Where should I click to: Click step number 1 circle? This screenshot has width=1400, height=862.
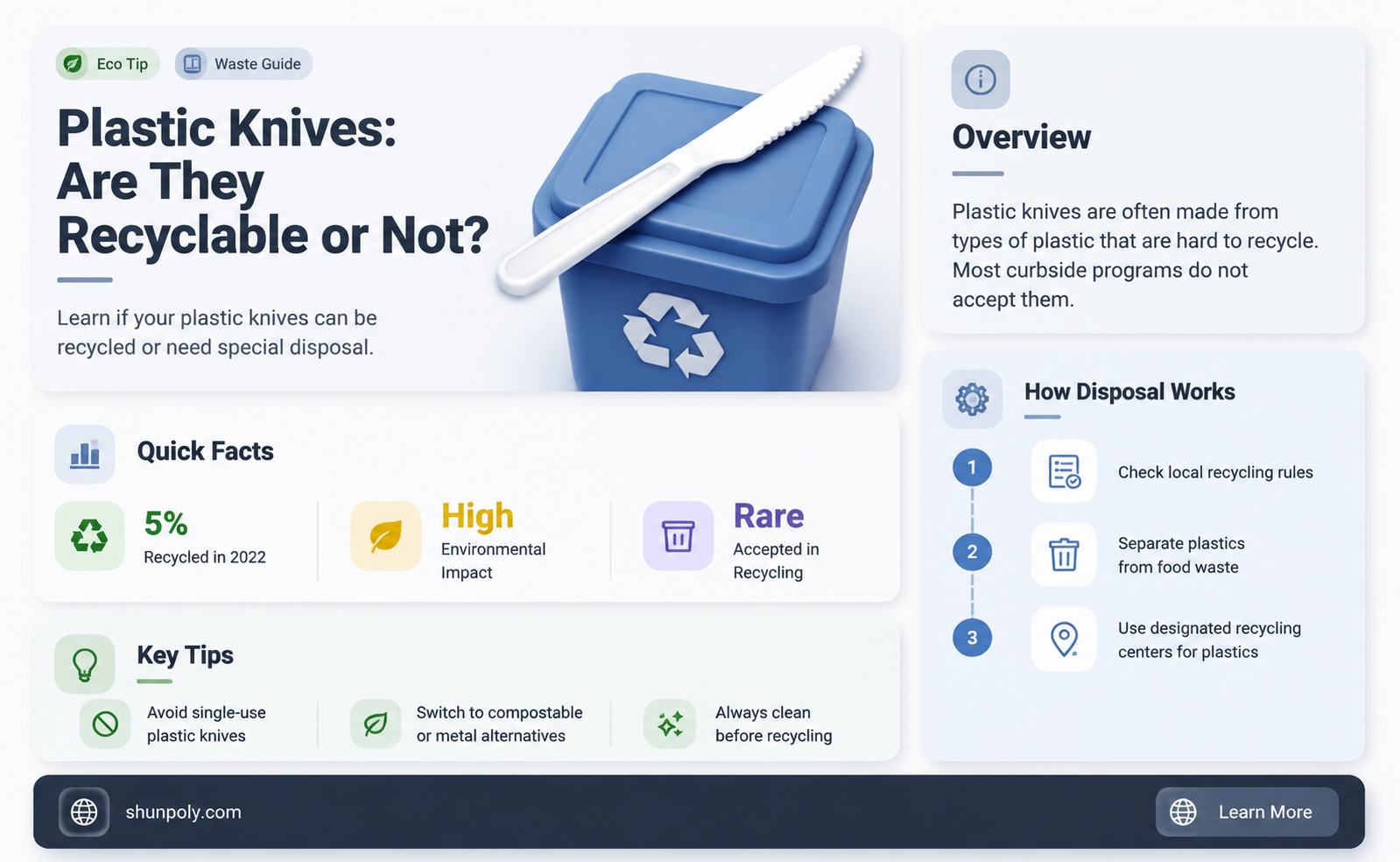tap(972, 468)
